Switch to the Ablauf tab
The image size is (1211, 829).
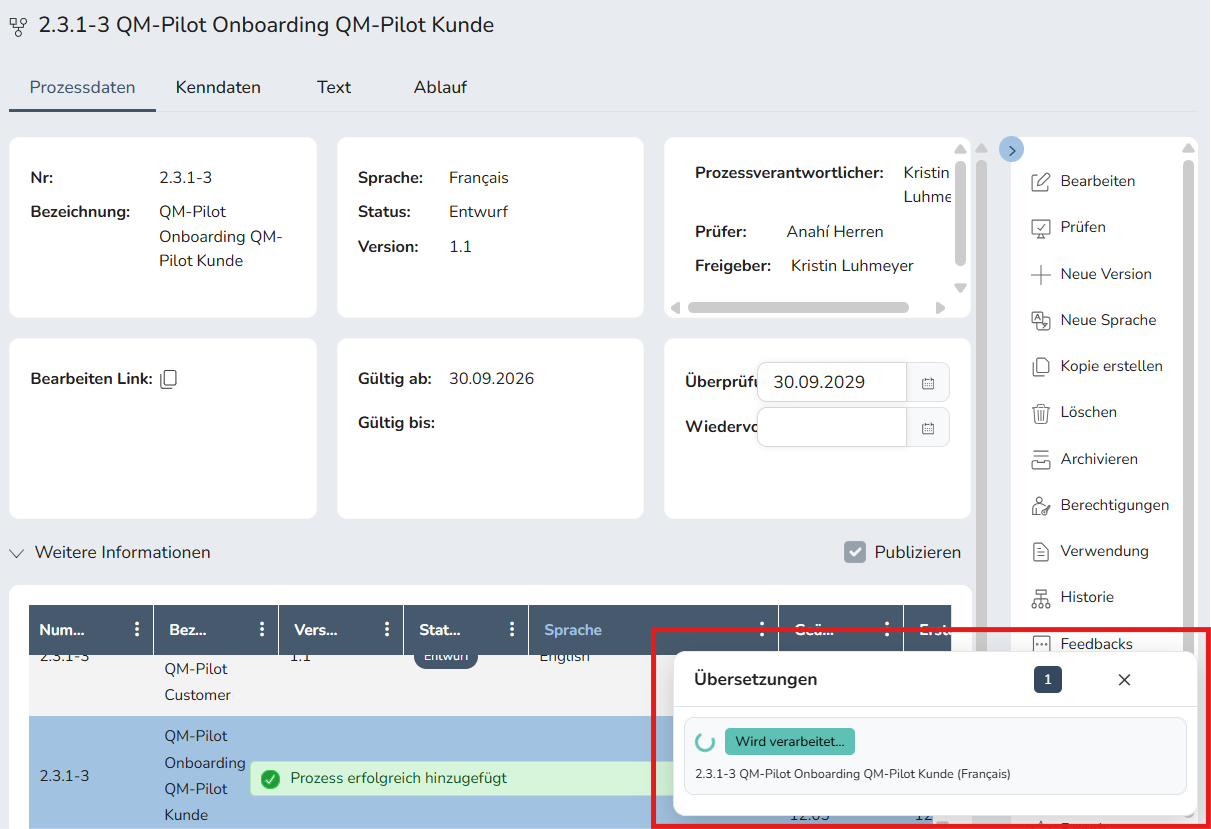pyautogui.click(x=440, y=87)
